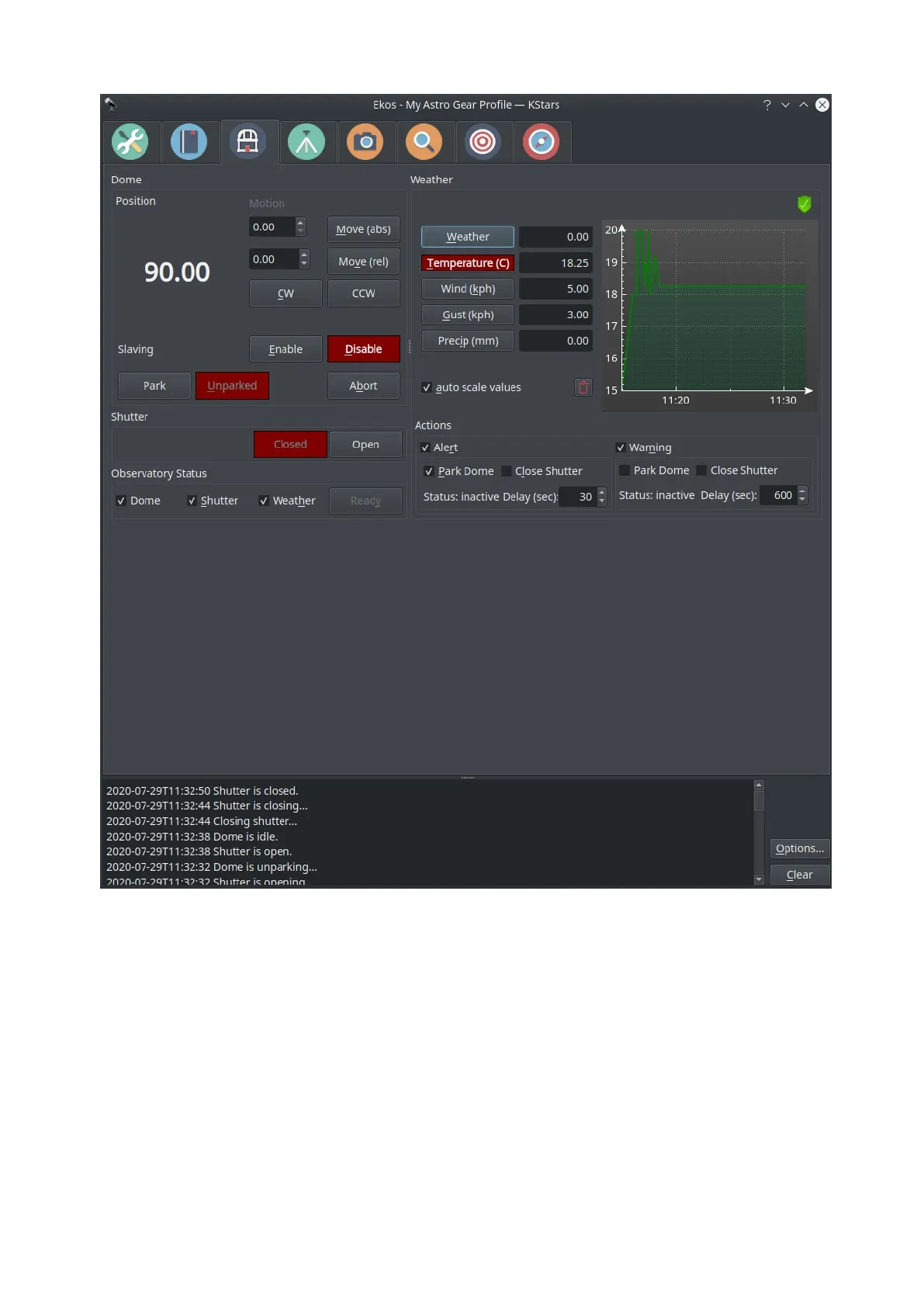The width and height of the screenshot is (924, 1307).
Task: Click log line 'Dome is idle.'
Action: click(192, 837)
